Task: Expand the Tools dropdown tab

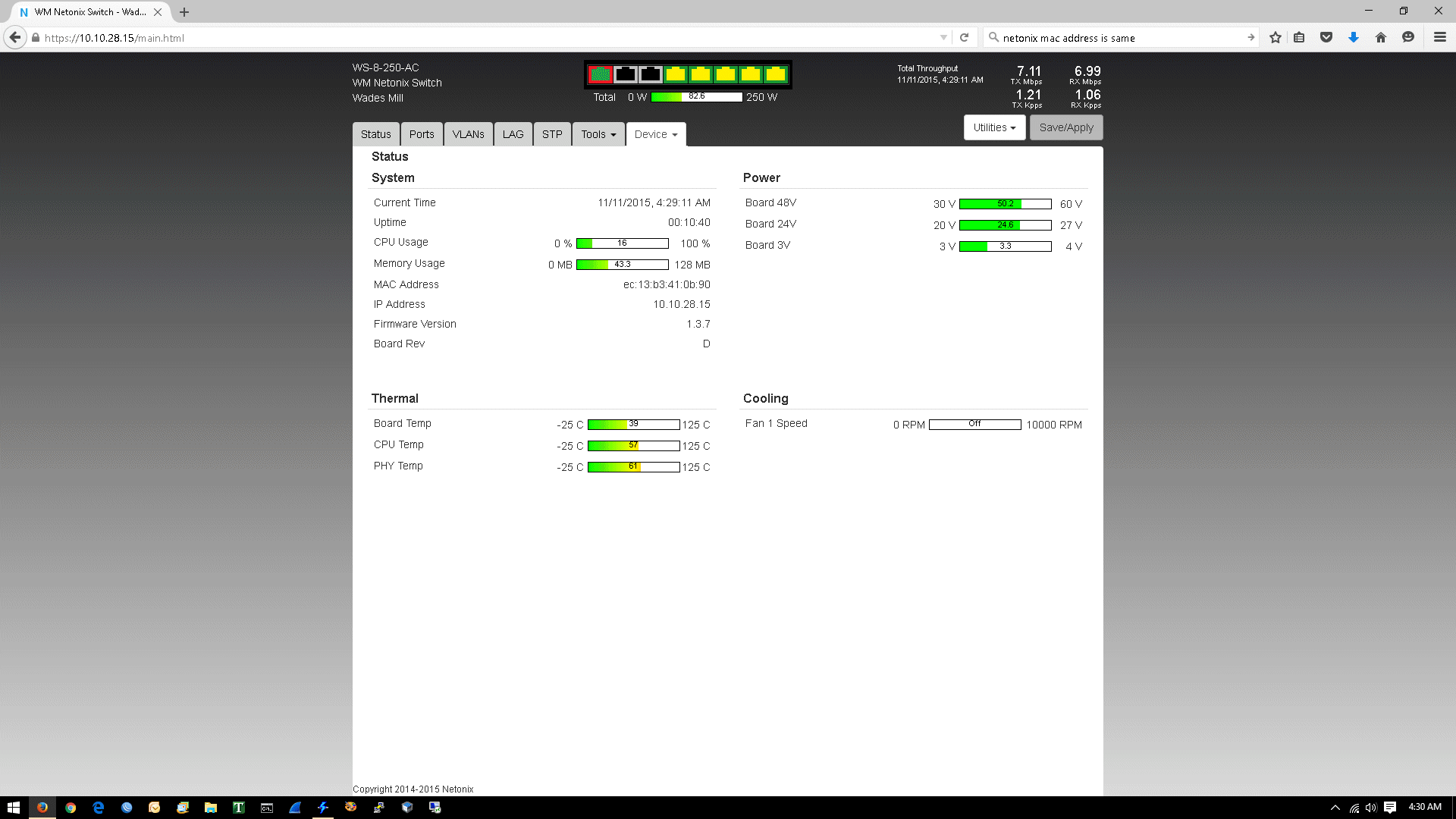Action: [x=598, y=134]
